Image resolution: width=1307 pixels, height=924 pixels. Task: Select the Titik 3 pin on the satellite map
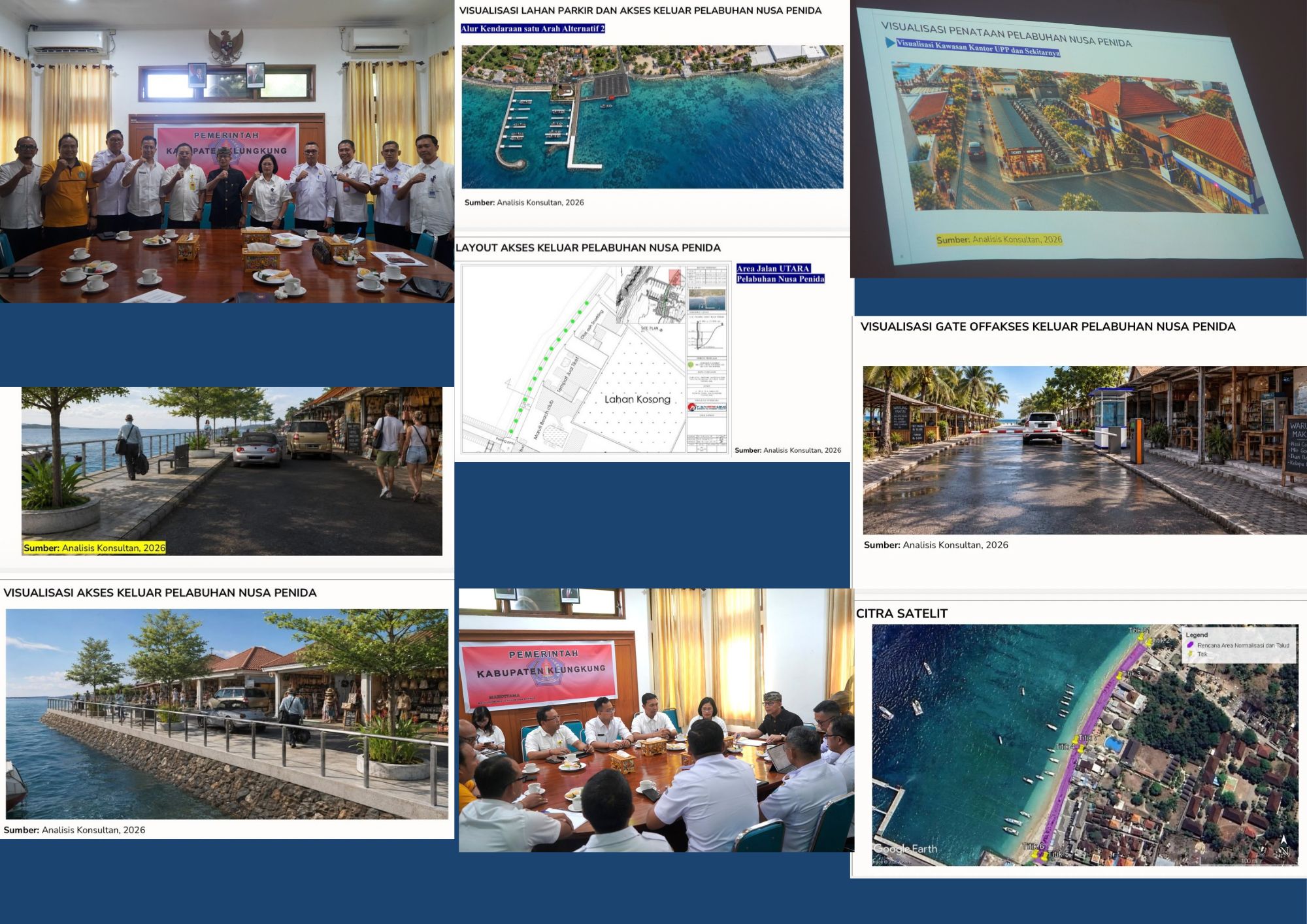1119,676
